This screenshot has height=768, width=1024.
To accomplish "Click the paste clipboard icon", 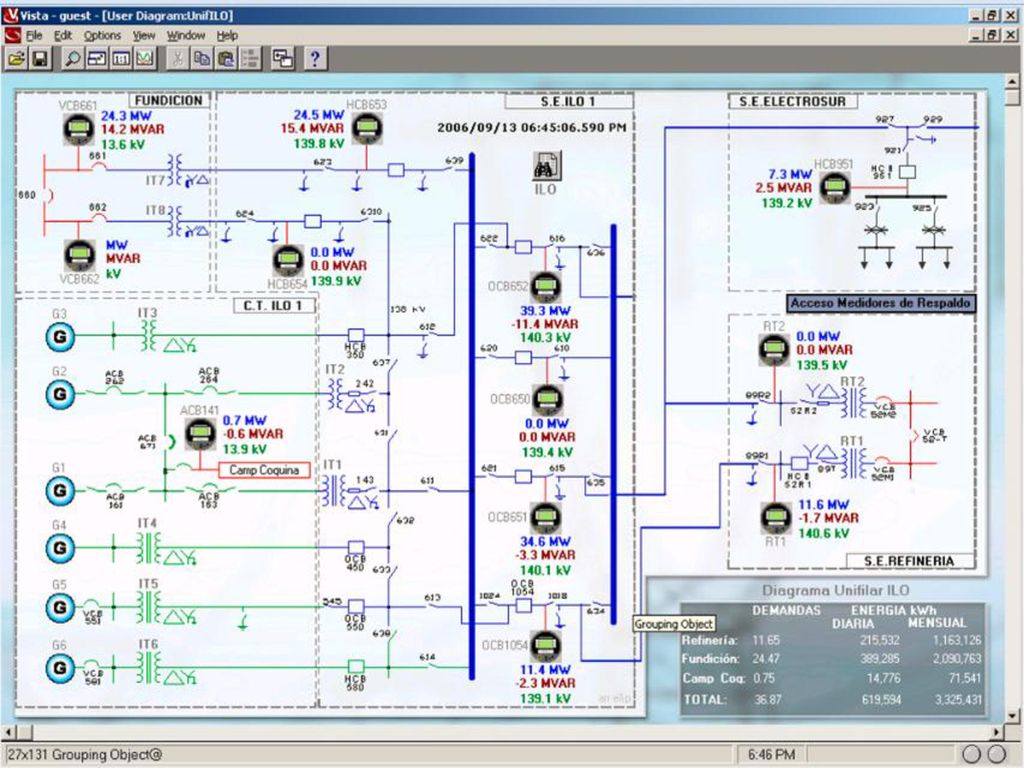I will pyautogui.click(x=226, y=59).
